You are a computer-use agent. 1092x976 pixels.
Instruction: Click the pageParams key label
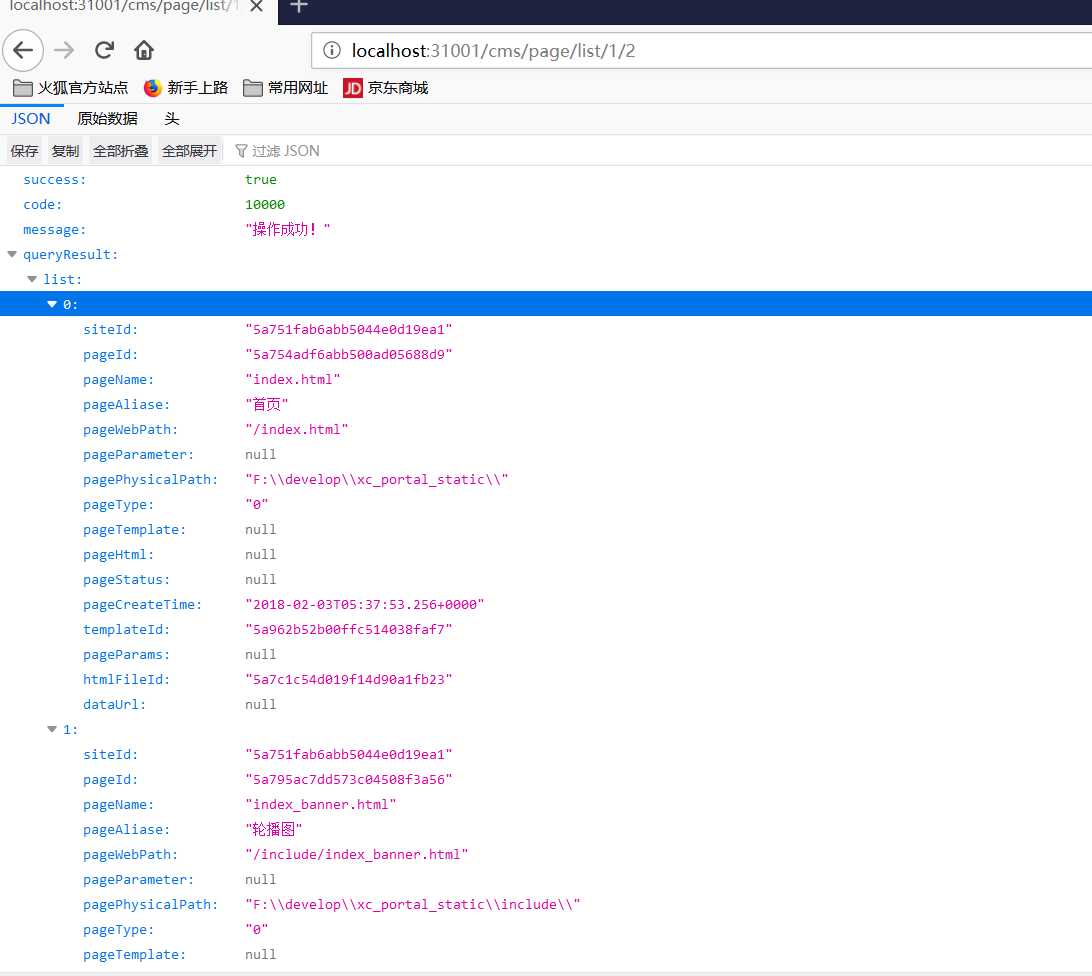(126, 654)
